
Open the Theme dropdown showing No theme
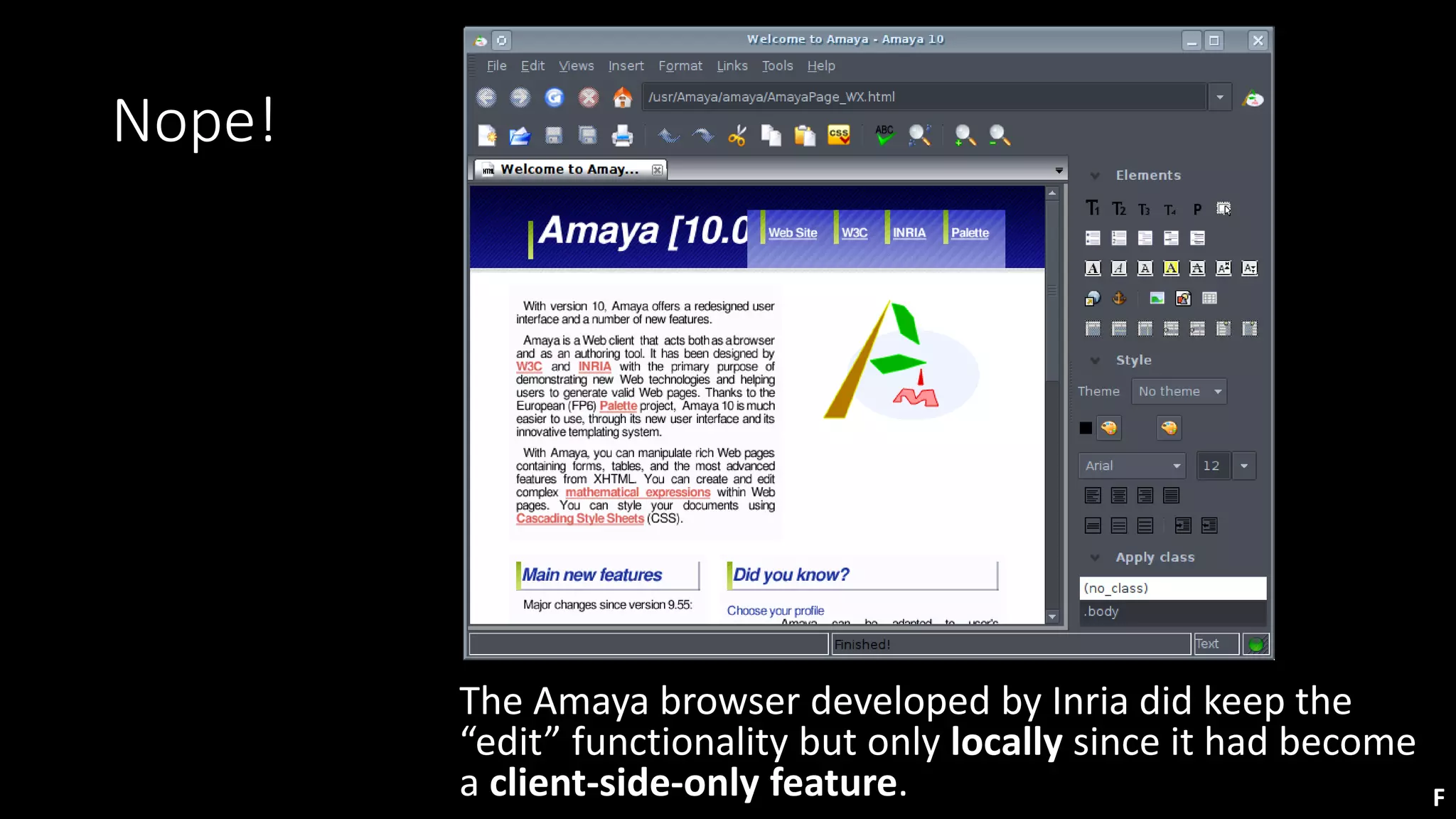tap(1179, 392)
